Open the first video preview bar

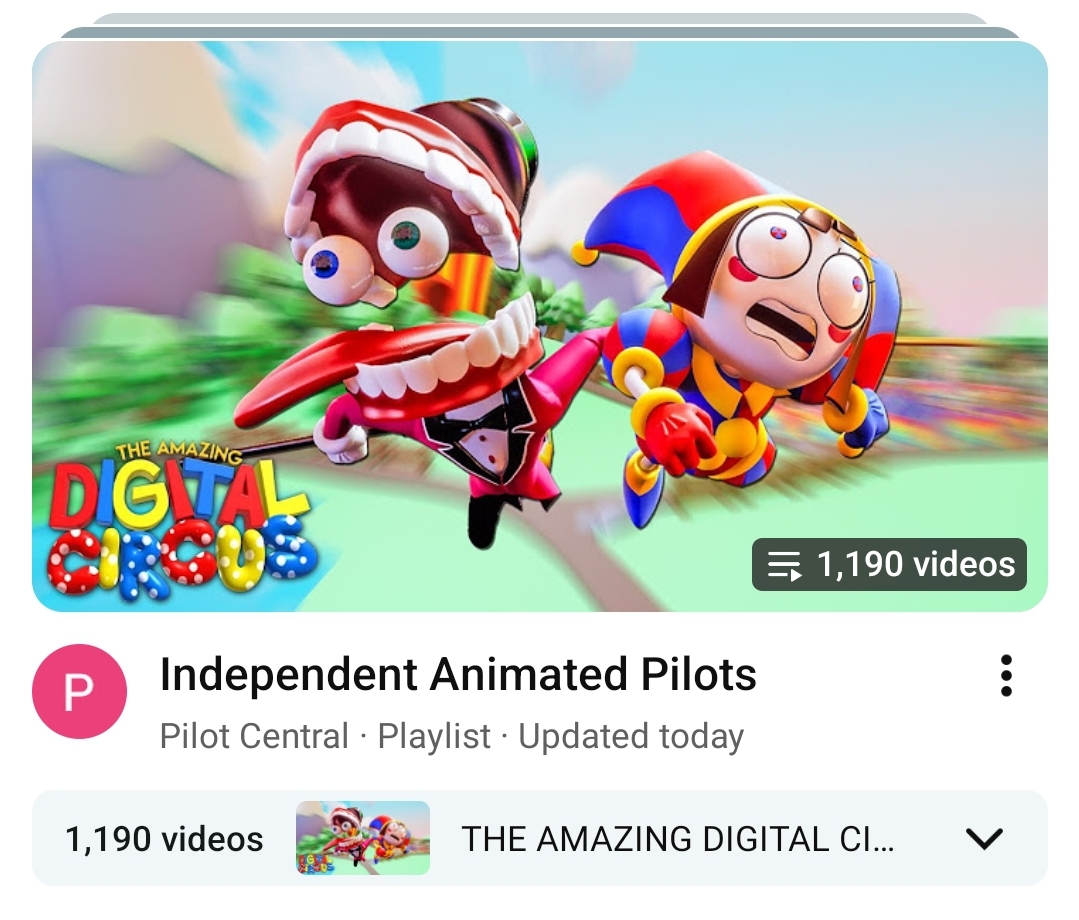tap(540, 838)
